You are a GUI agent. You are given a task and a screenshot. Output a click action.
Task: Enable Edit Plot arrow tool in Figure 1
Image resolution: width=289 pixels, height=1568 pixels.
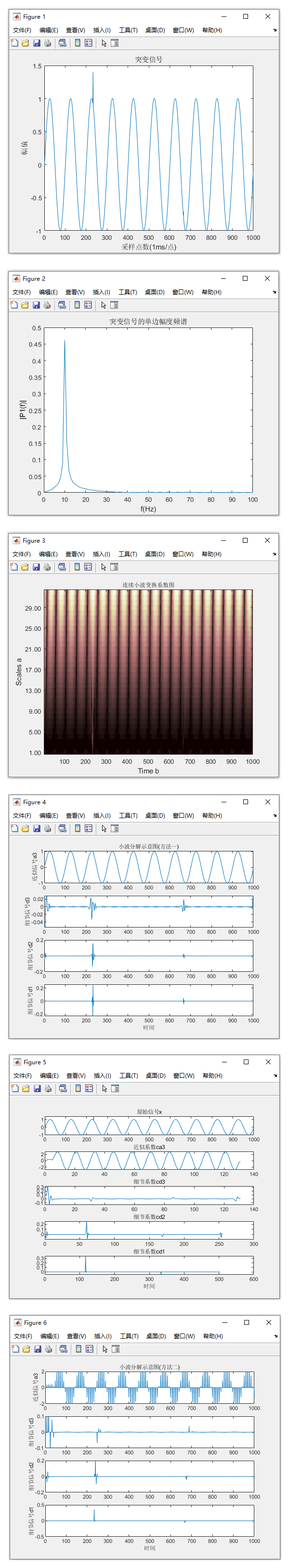[x=104, y=43]
